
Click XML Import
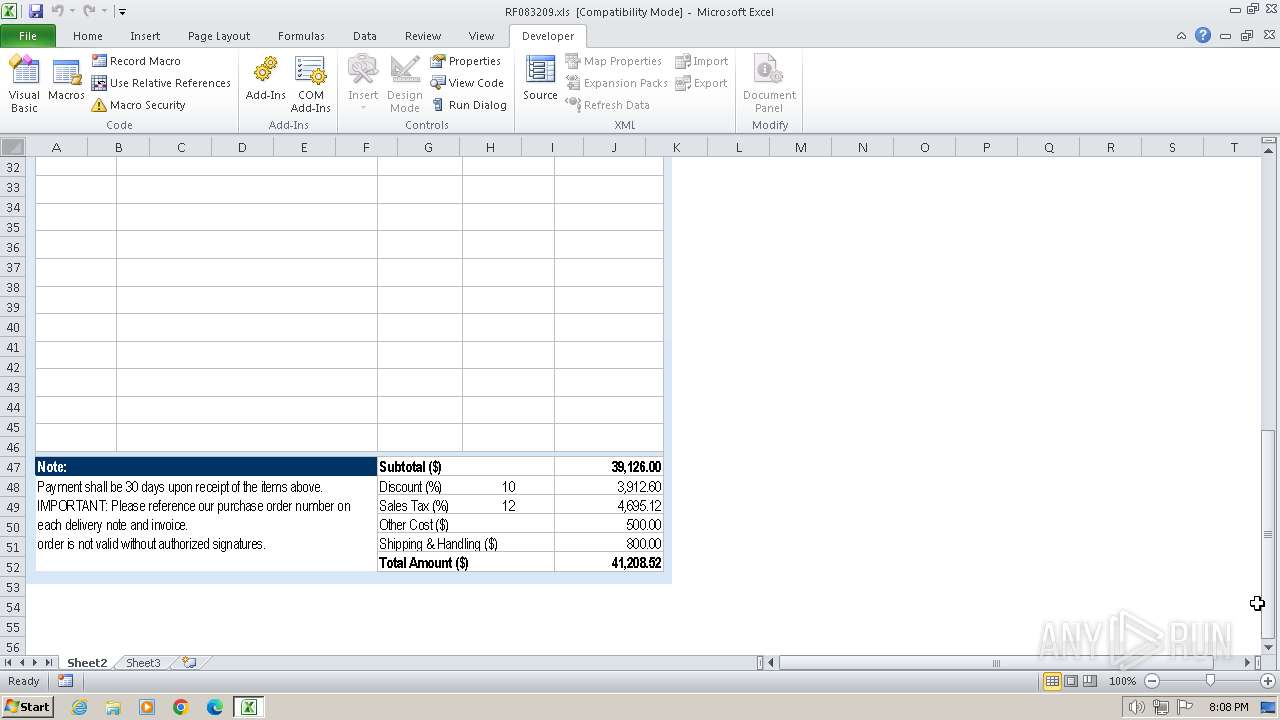point(701,61)
